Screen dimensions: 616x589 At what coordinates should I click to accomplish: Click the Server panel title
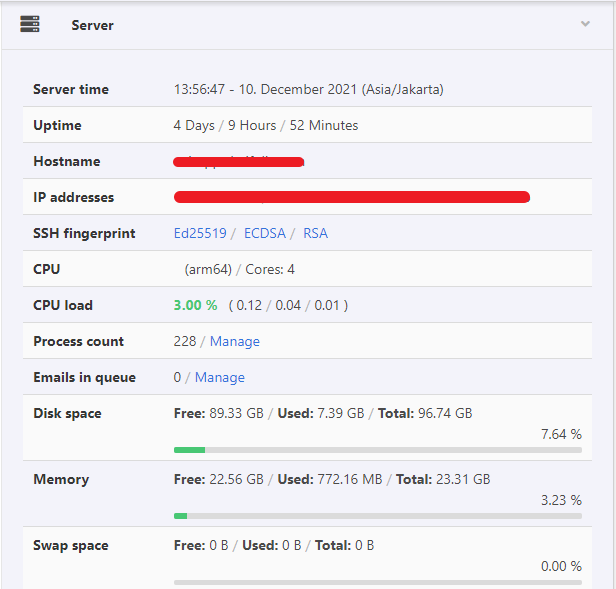[x=92, y=25]
